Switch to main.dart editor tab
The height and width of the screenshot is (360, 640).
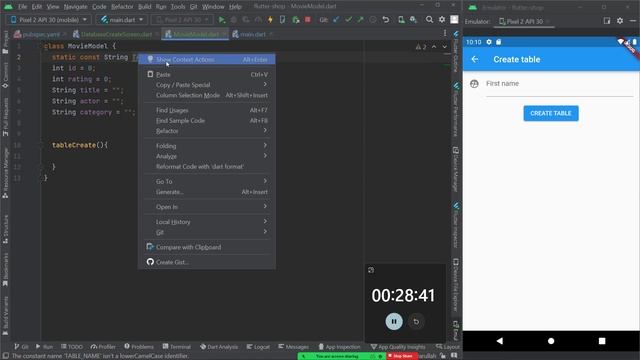pos(252,34)
